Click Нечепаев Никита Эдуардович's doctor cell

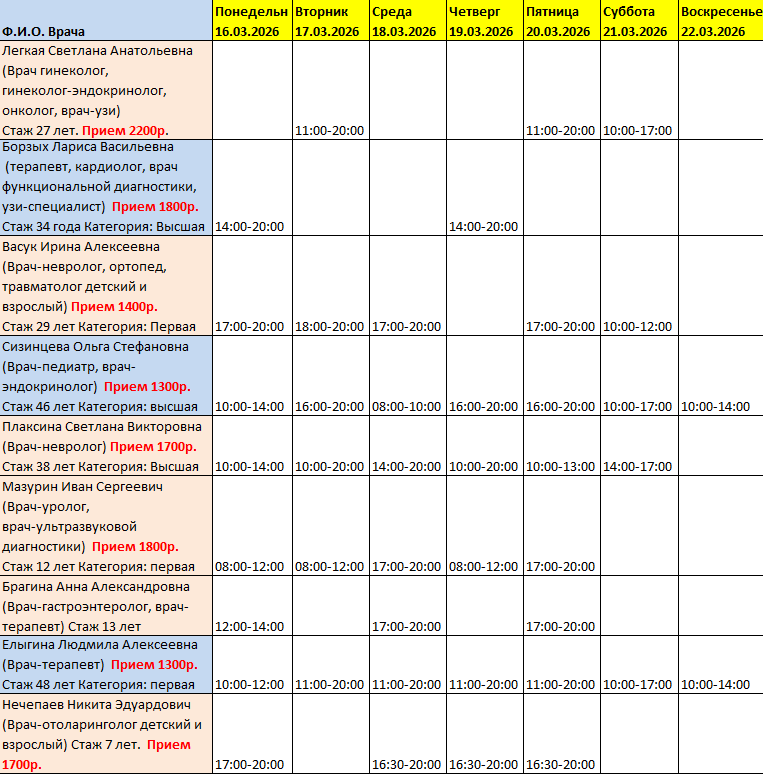click(x=106, y=734)
